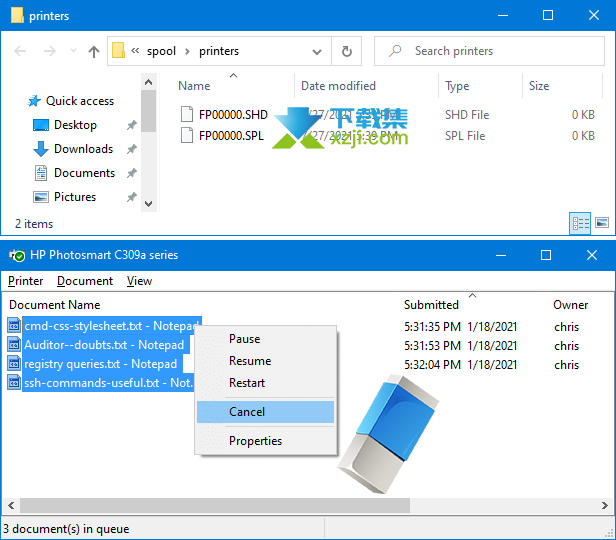Go up one folder level
The height and width of the screenshot is (540, 616).
click(94, 51)
